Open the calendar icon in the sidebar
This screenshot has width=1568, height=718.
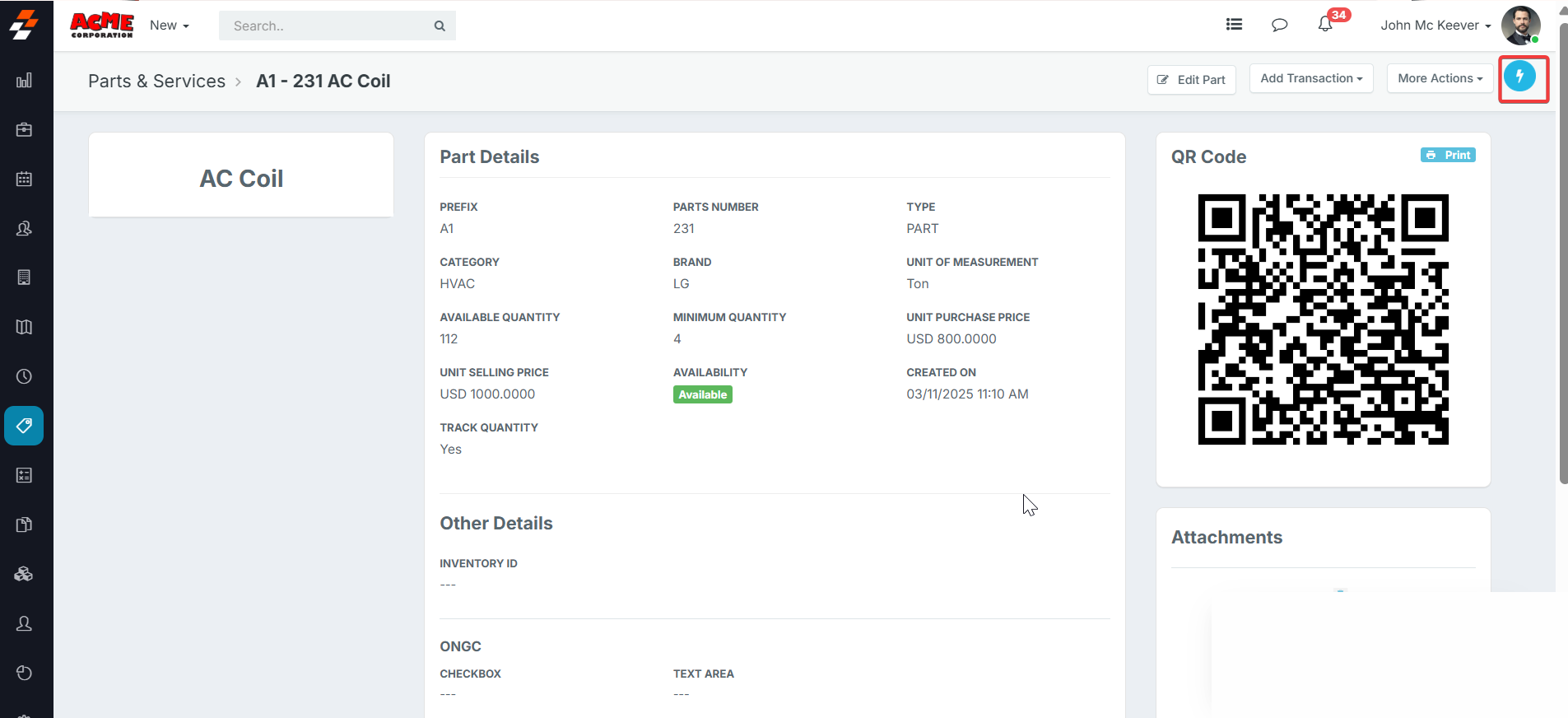click(24, 179)
